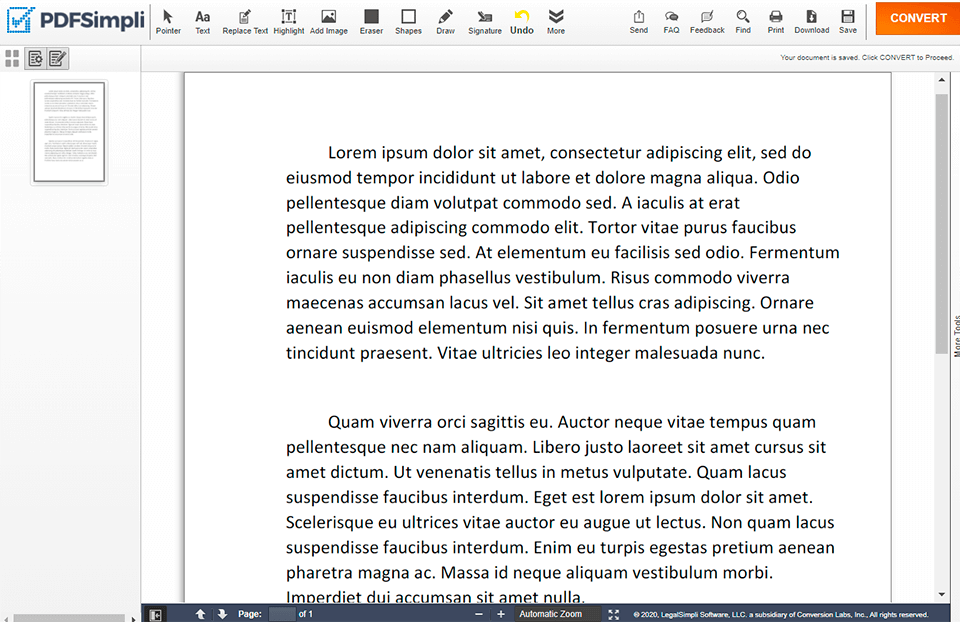Open the Find search tool
The image size is (960, 622).
point(743,21)
